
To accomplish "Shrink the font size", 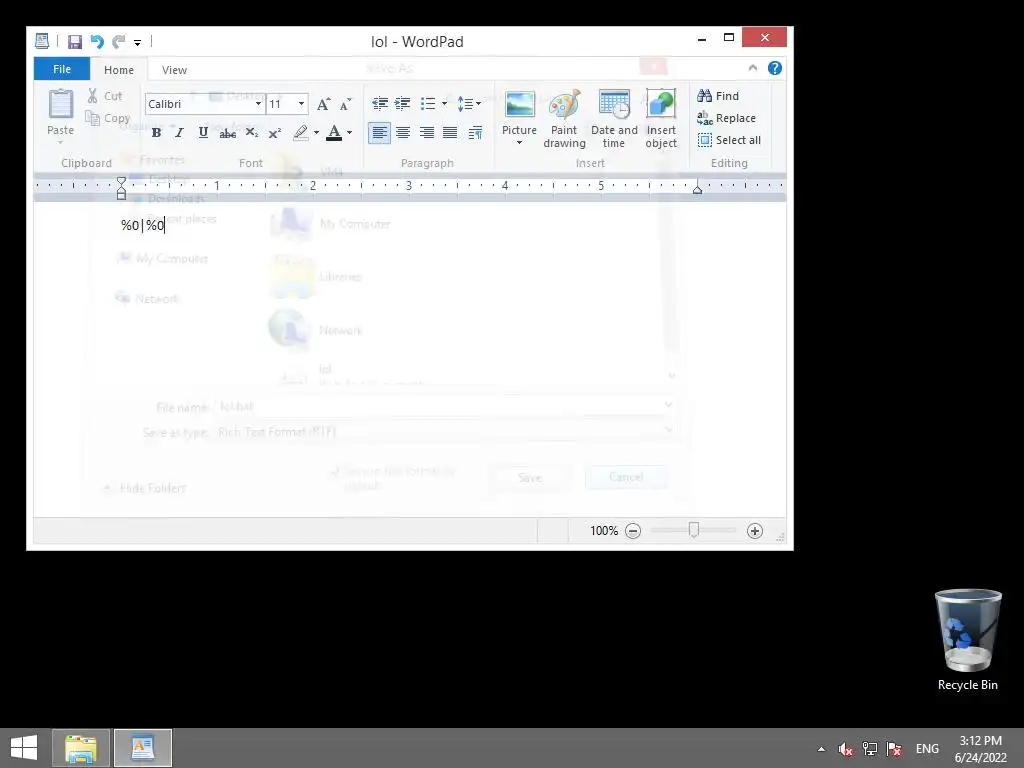I will [345, 104].
